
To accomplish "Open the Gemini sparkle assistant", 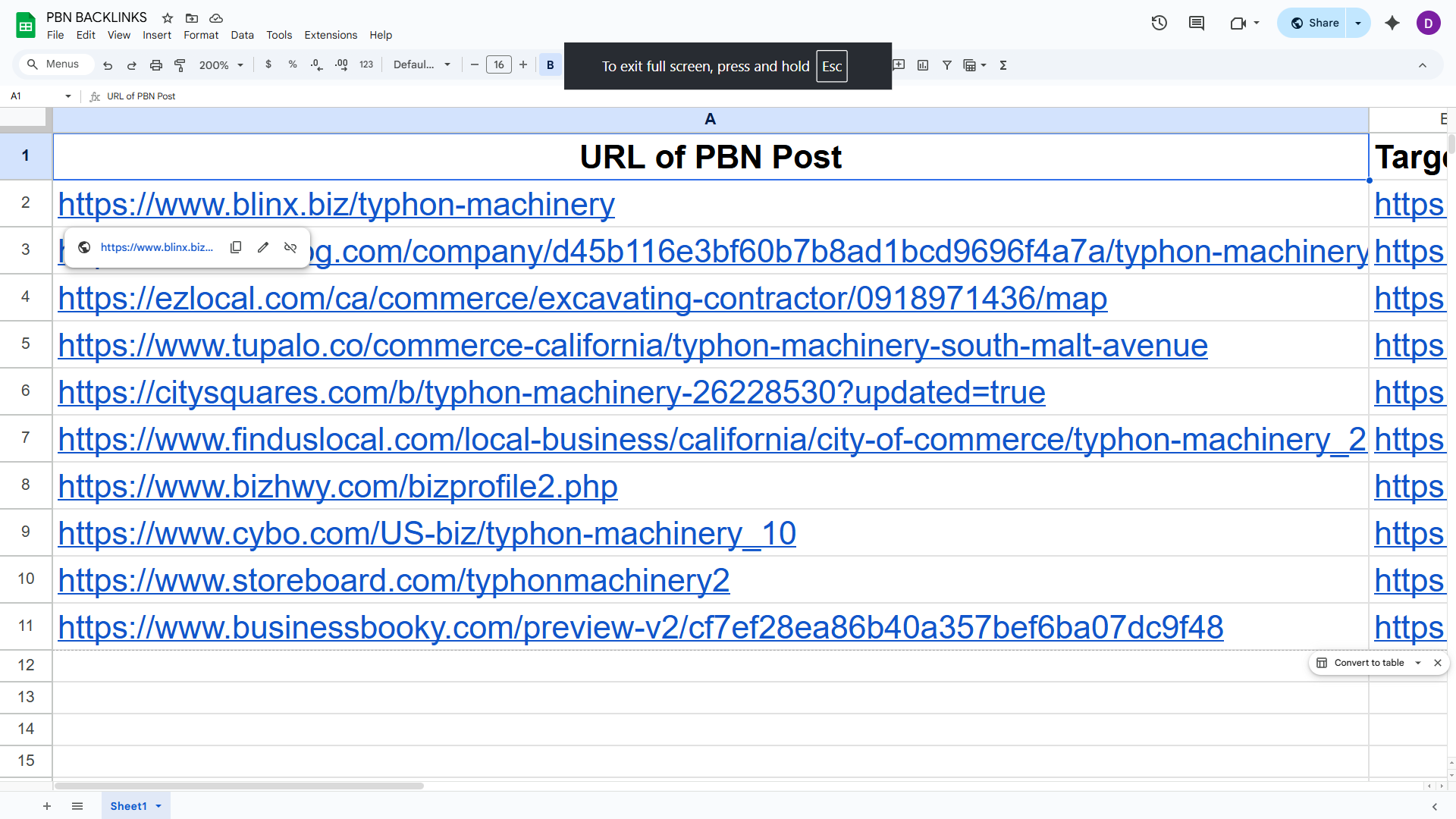I will click(1392, 23).
